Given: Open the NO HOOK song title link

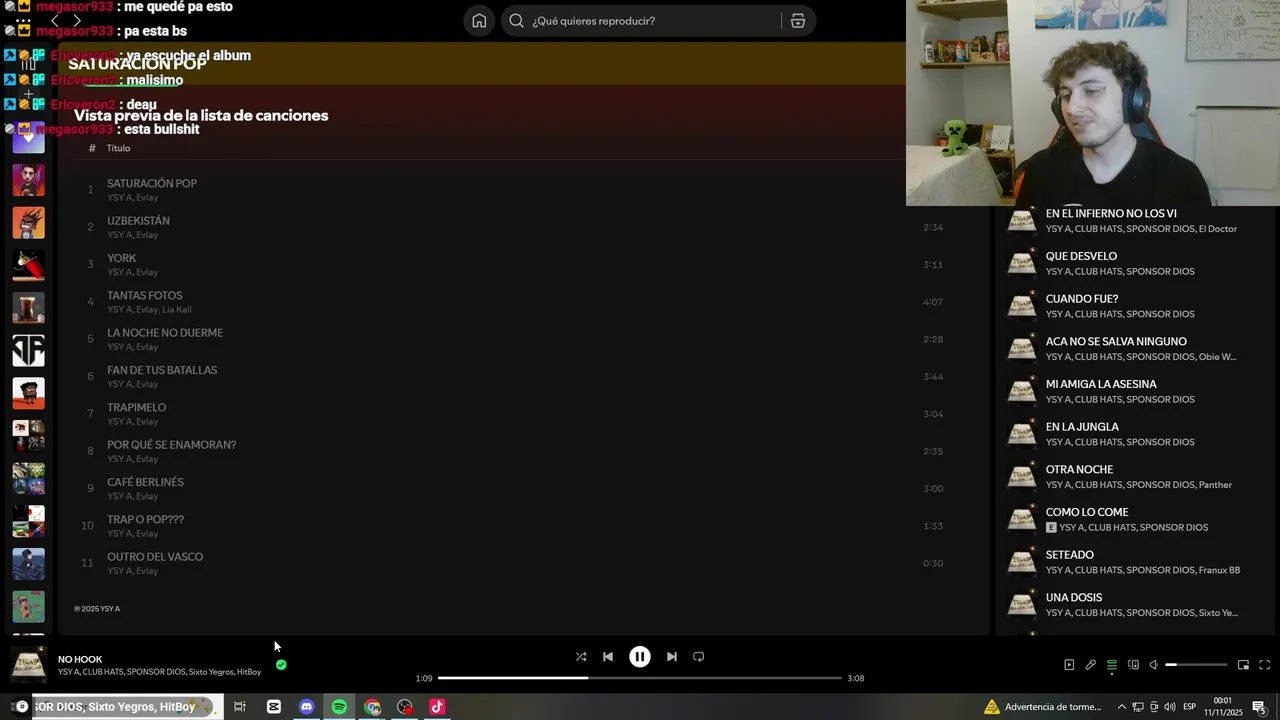Looking at the screenshot, I should coord(80,659).
